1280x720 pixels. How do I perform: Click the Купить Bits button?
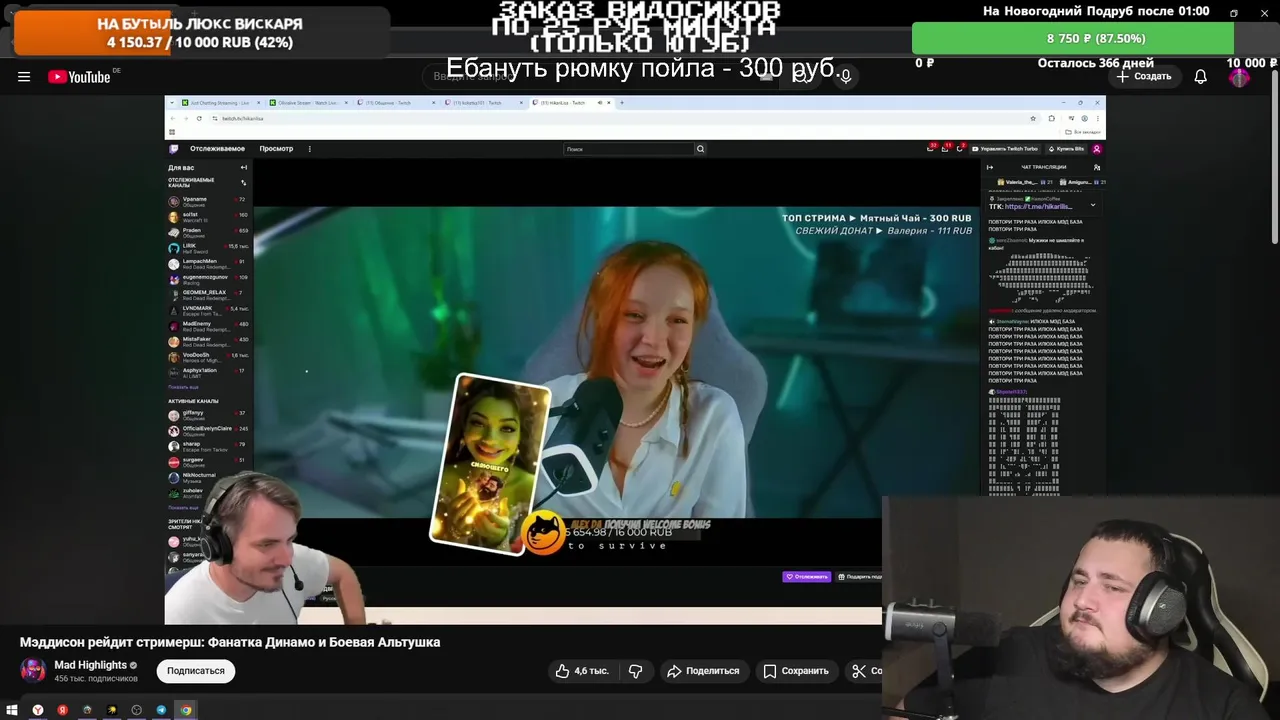click(1066, 149)
